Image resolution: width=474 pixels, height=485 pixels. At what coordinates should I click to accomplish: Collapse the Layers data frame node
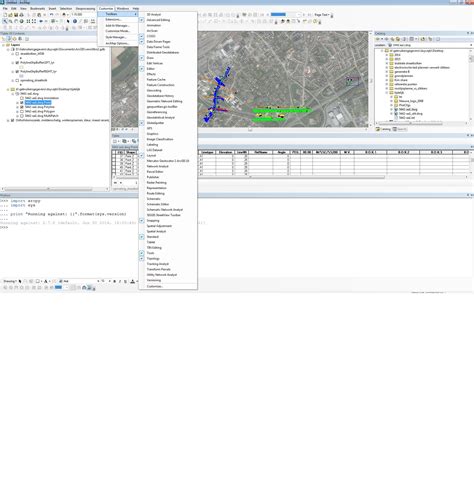[x=4, y=45]
